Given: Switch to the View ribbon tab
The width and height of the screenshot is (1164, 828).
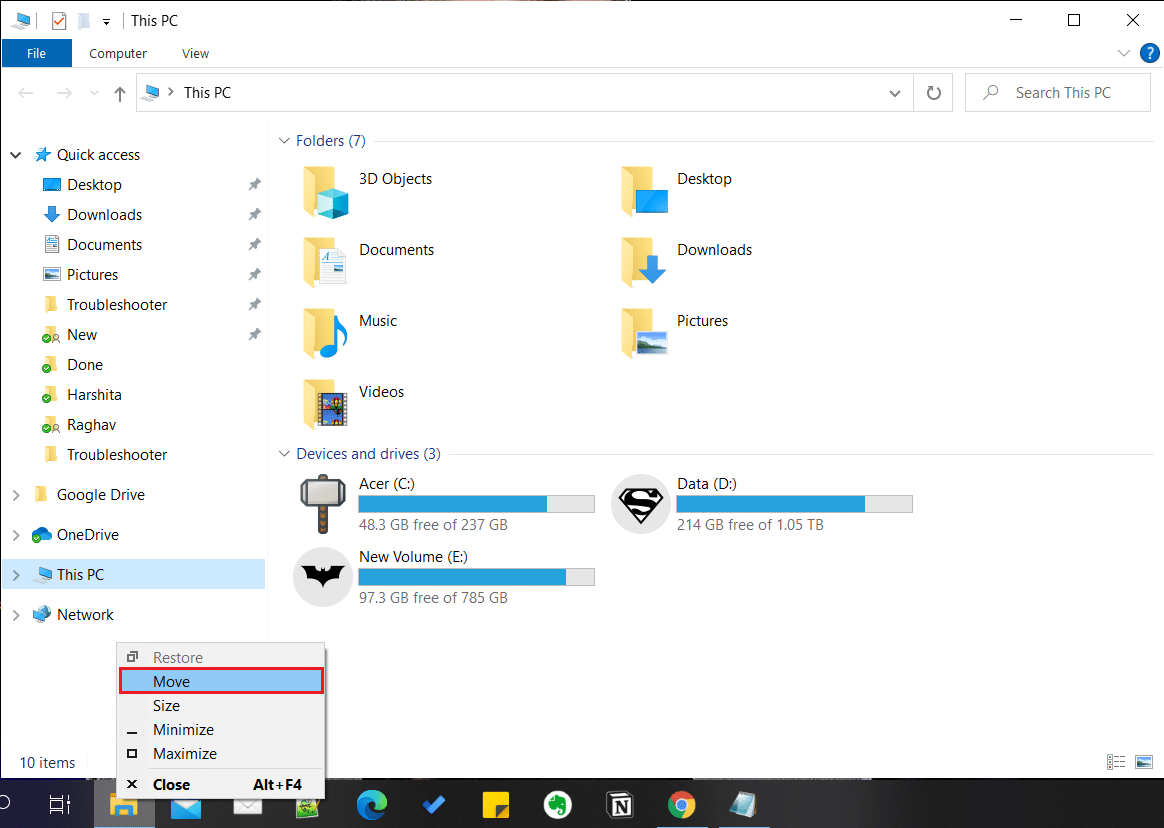Looking at the screenshot, I should coord(195,53).
